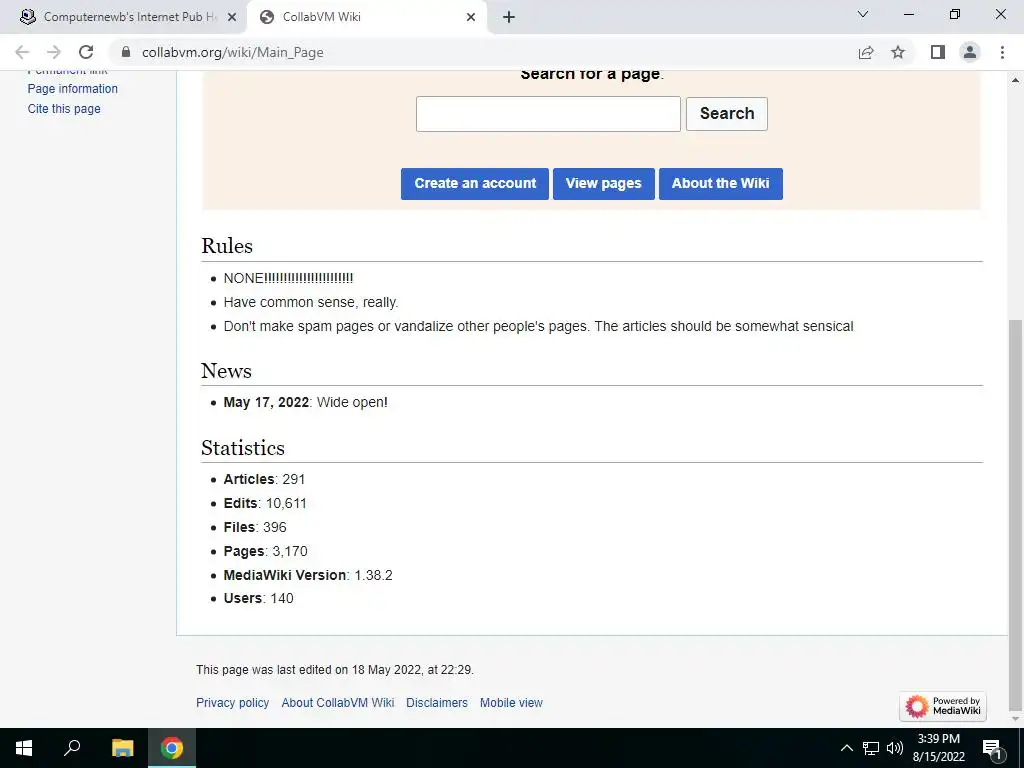Click the News heading
This screenshot has width=1024, height=768.
[x=226, y=370]
